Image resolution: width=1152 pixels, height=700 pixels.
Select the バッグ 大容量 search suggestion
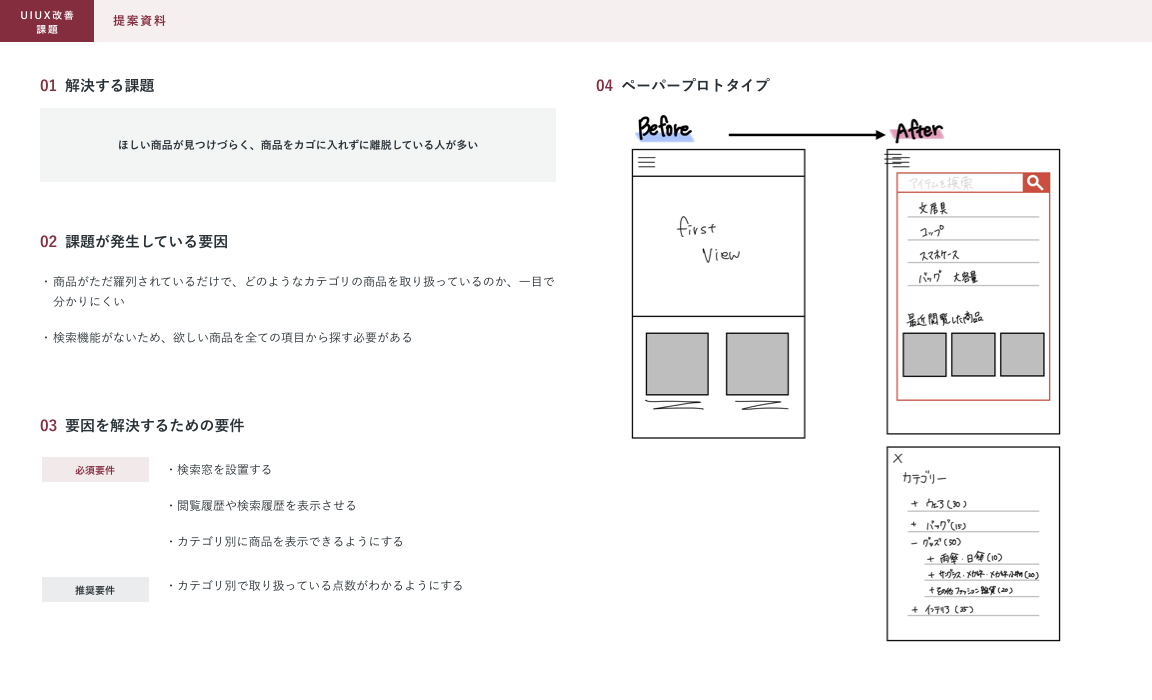pos(948,278)
